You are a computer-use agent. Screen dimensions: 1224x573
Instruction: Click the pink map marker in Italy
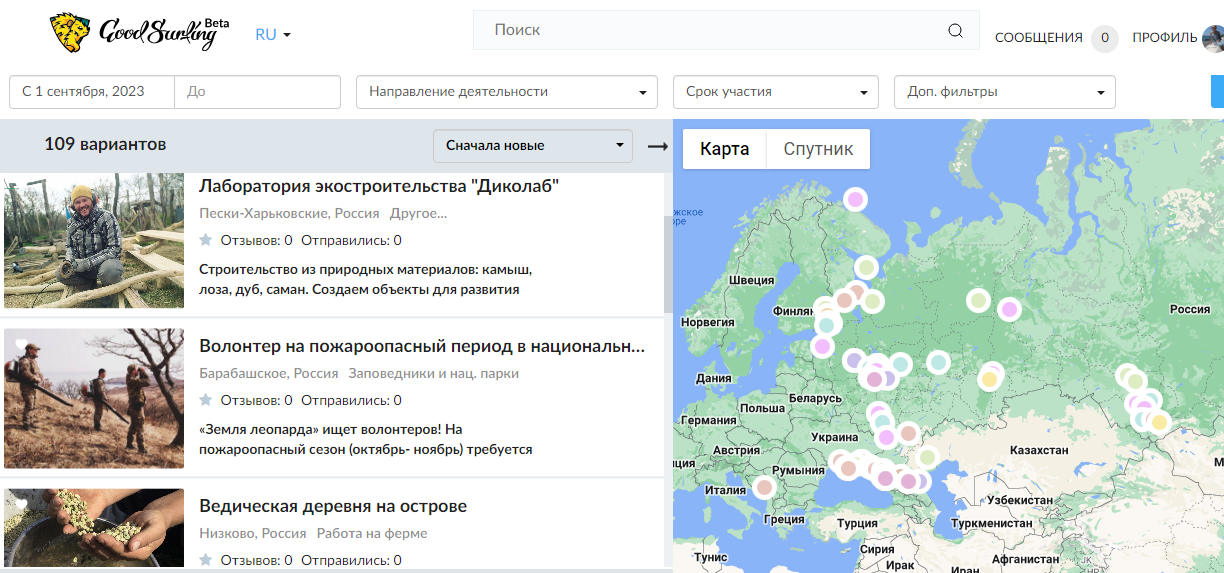pos(764,487)
